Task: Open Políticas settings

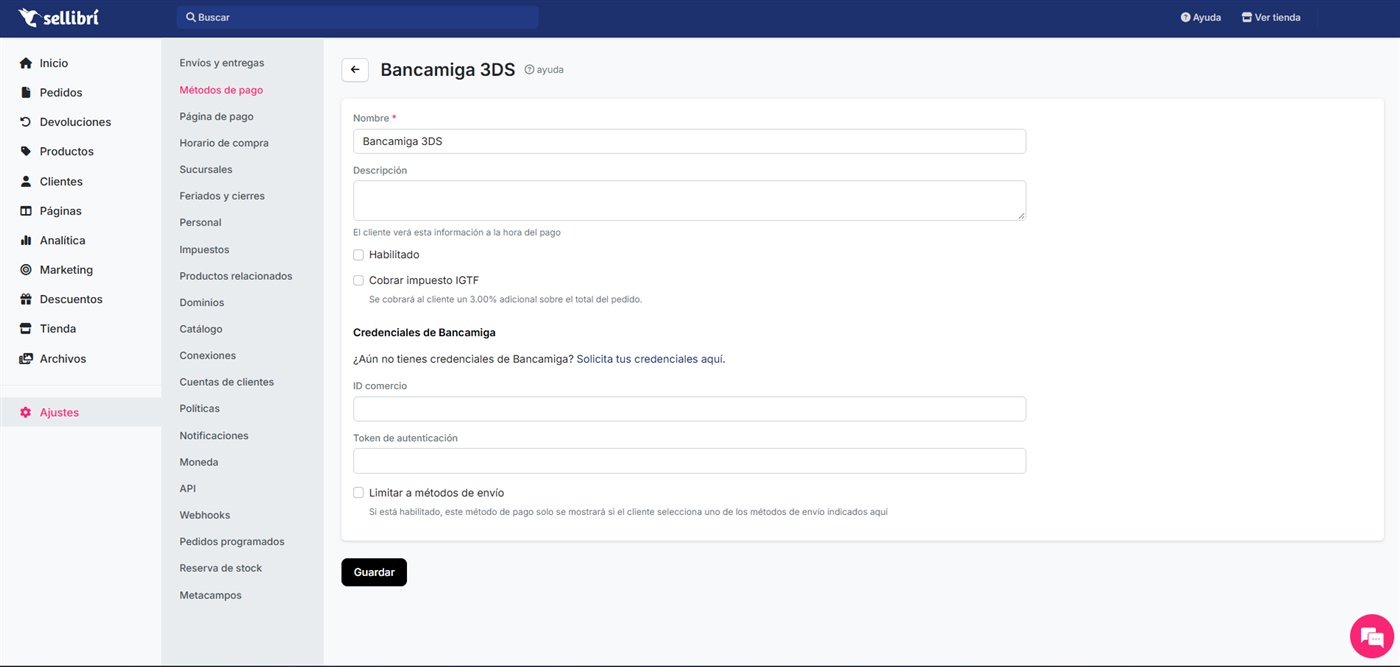Action: coord(200,408)
